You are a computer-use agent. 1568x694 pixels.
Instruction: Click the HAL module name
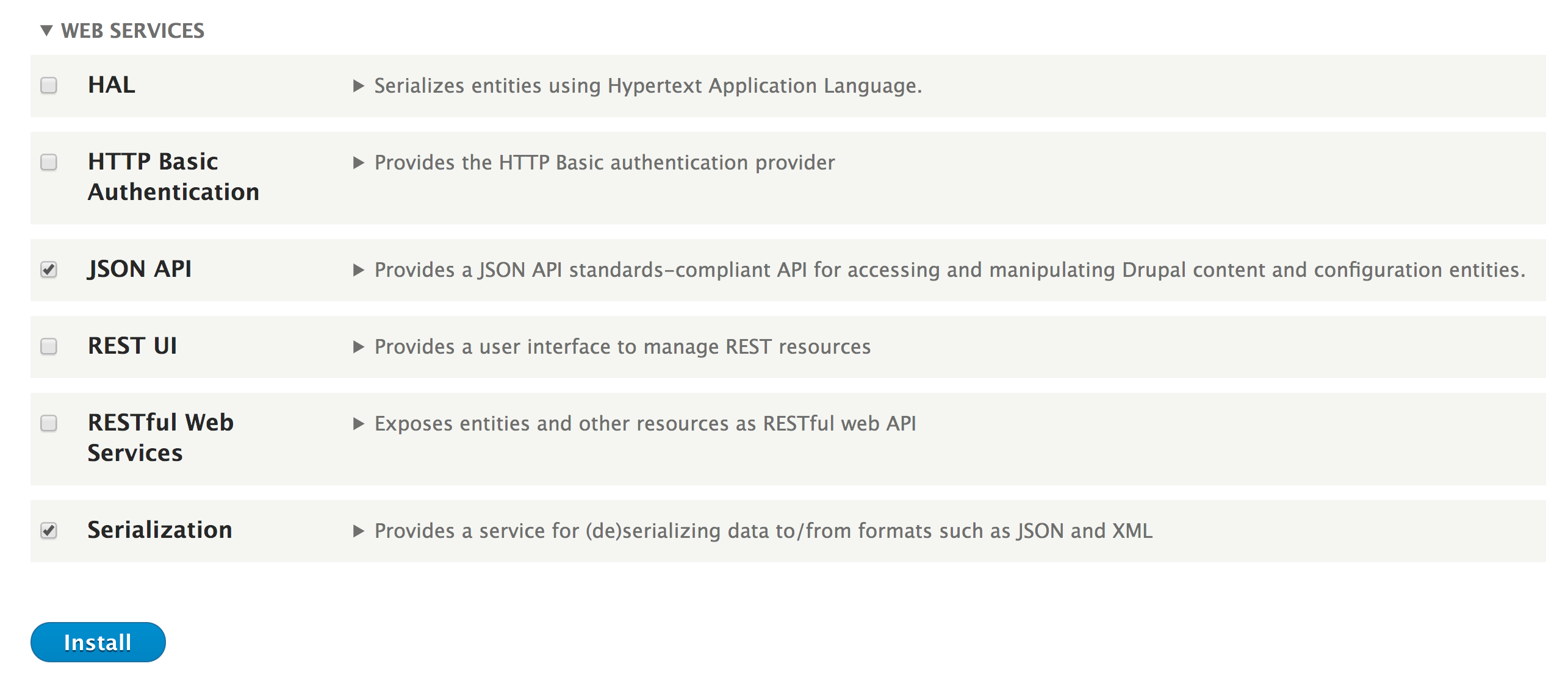tap(112, 85)
